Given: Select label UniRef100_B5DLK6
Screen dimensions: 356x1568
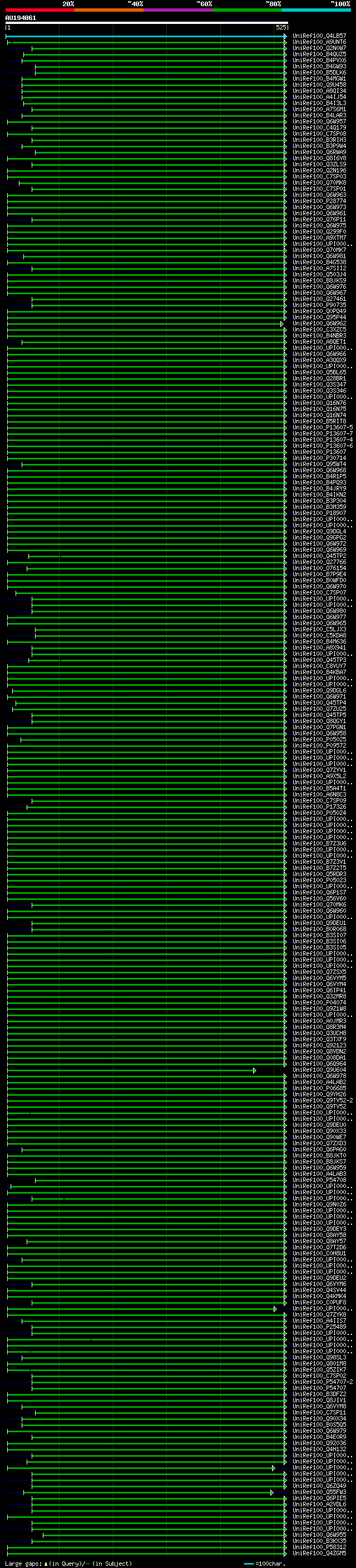Looking at the screenshot, I should point(319,72).
